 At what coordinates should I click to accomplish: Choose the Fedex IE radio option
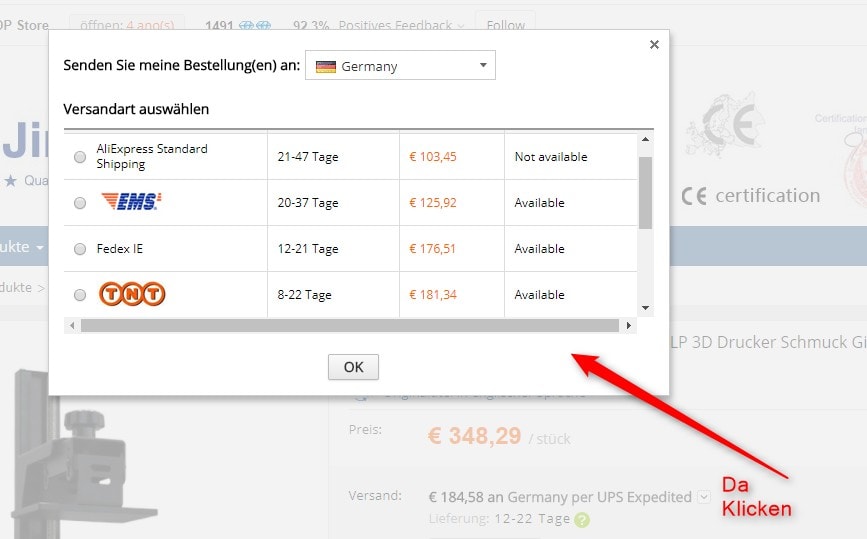coord(80,249)
